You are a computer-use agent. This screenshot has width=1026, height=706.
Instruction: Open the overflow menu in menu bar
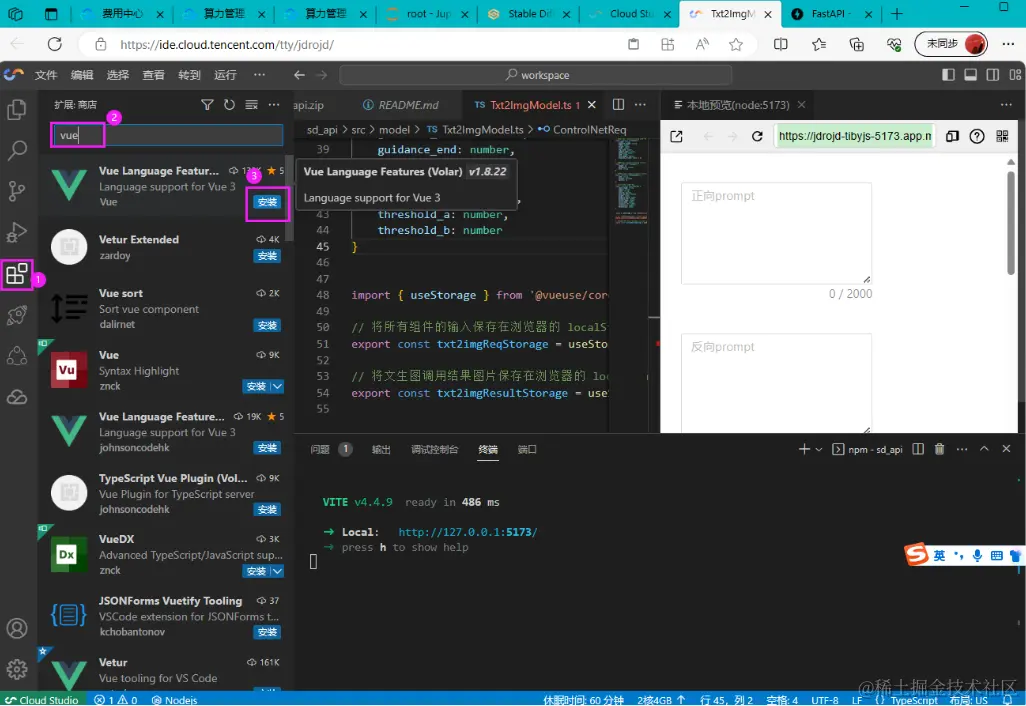[260, 75]
